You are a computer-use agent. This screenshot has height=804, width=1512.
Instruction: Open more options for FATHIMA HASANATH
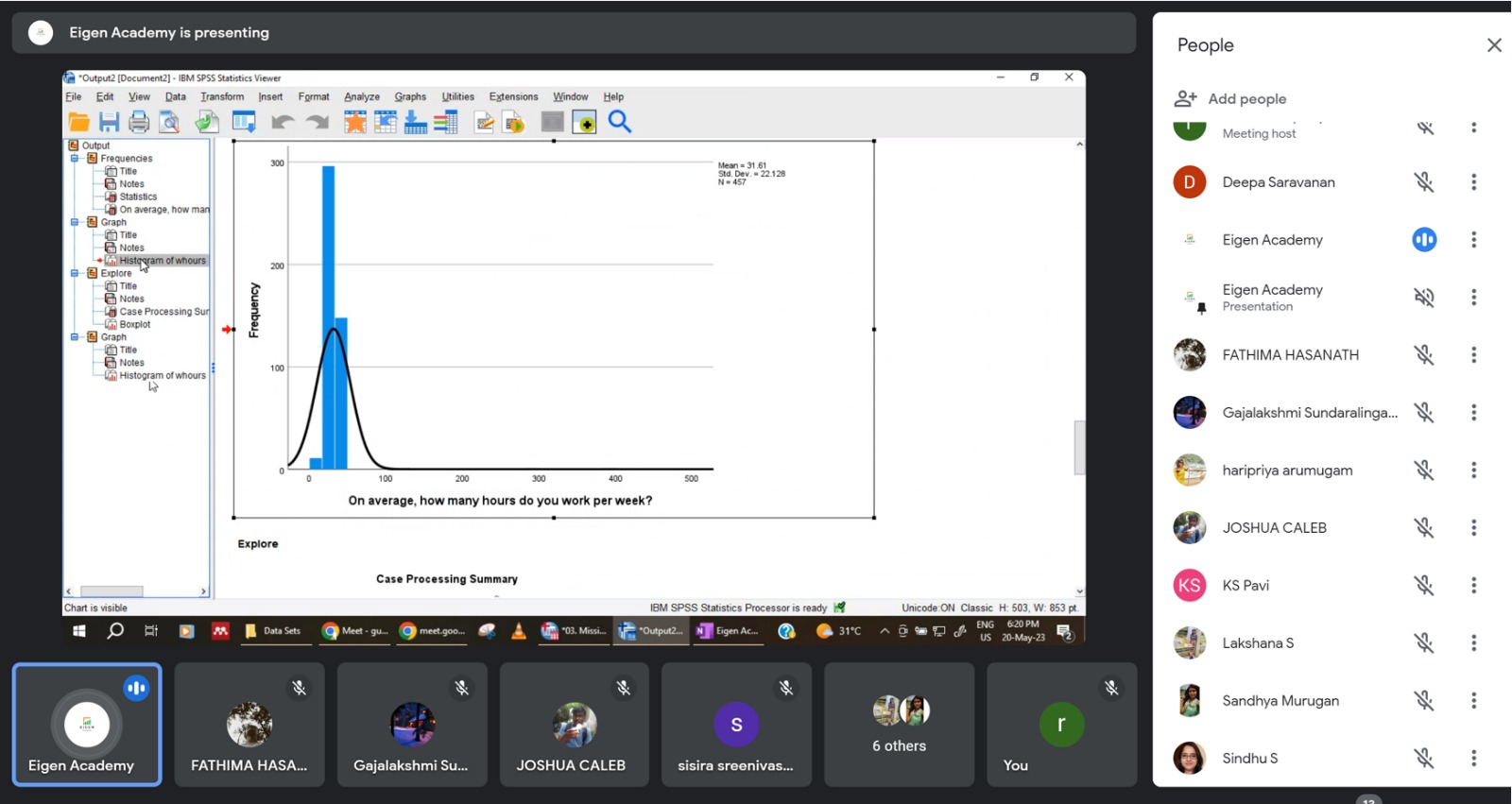pos(1473,355)
